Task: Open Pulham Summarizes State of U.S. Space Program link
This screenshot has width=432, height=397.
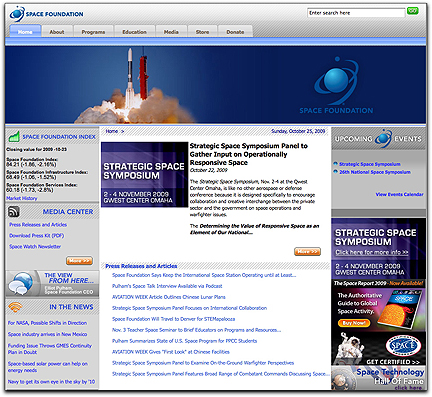Action: point(184,341)
